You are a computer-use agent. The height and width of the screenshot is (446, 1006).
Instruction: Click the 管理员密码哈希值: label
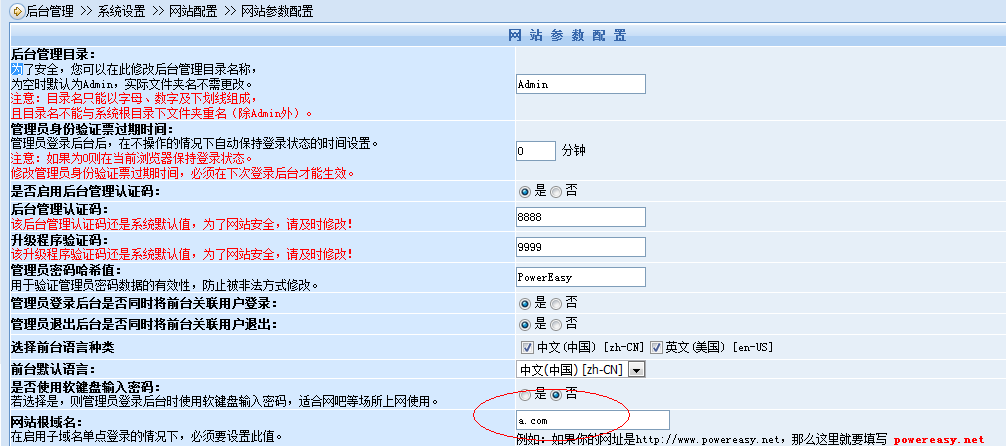point(66,270)
